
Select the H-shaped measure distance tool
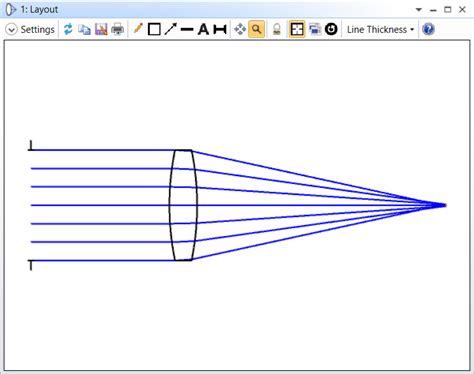click(x=220, y=30)
